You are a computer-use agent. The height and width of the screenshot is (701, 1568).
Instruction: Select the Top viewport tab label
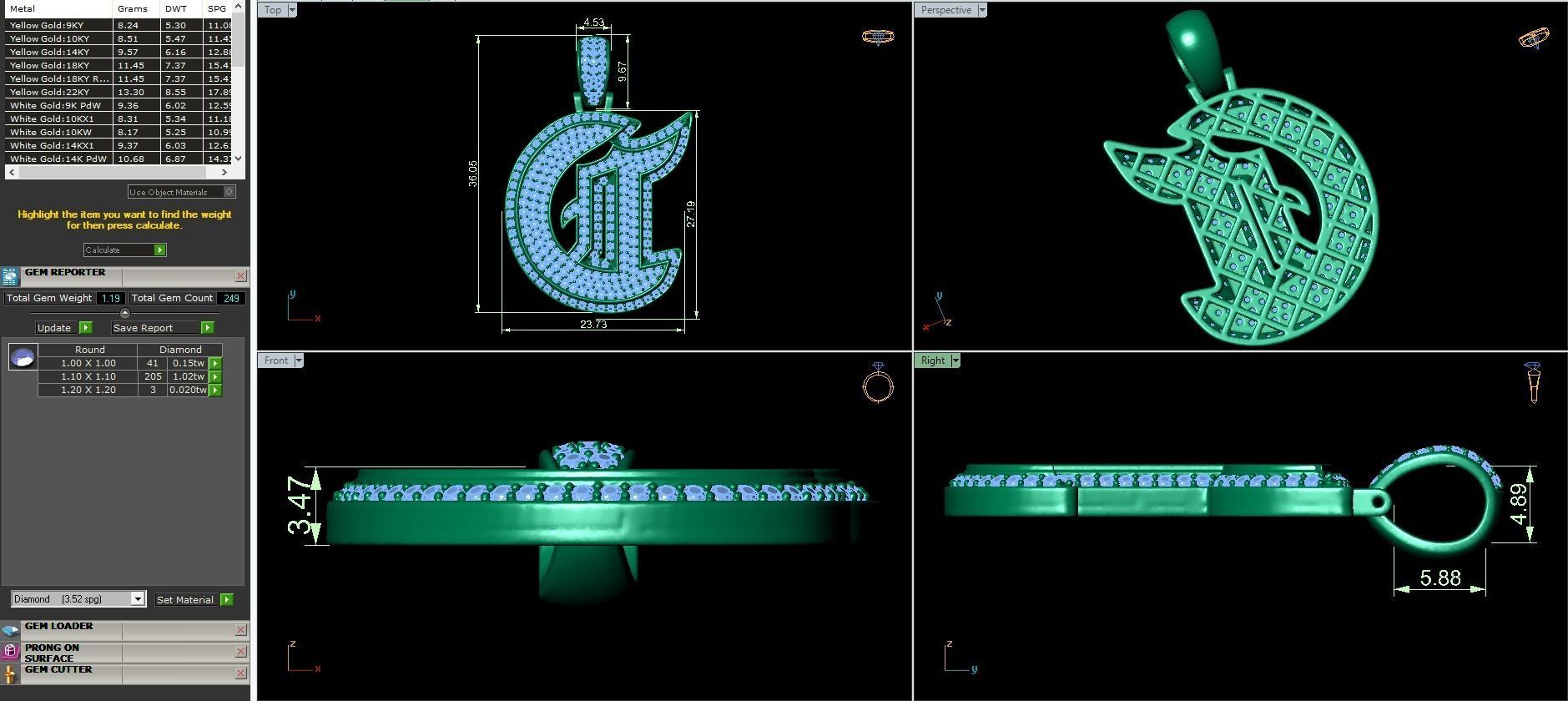[273, 10]
